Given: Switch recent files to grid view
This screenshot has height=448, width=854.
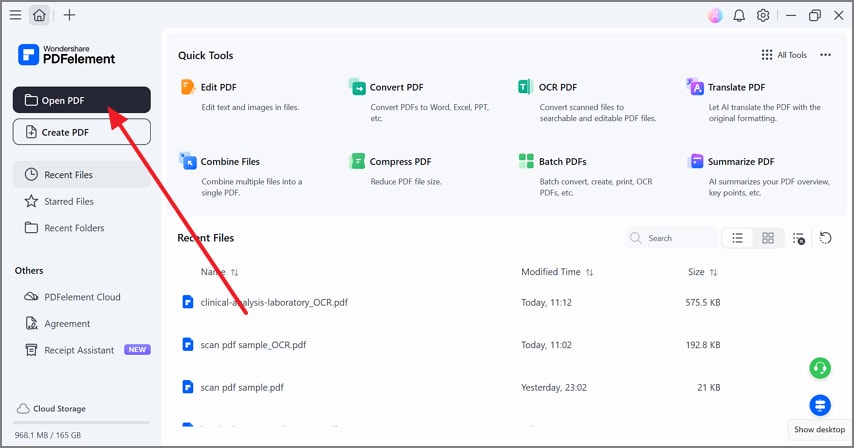Looking at the screenshot, I should 768,238.
